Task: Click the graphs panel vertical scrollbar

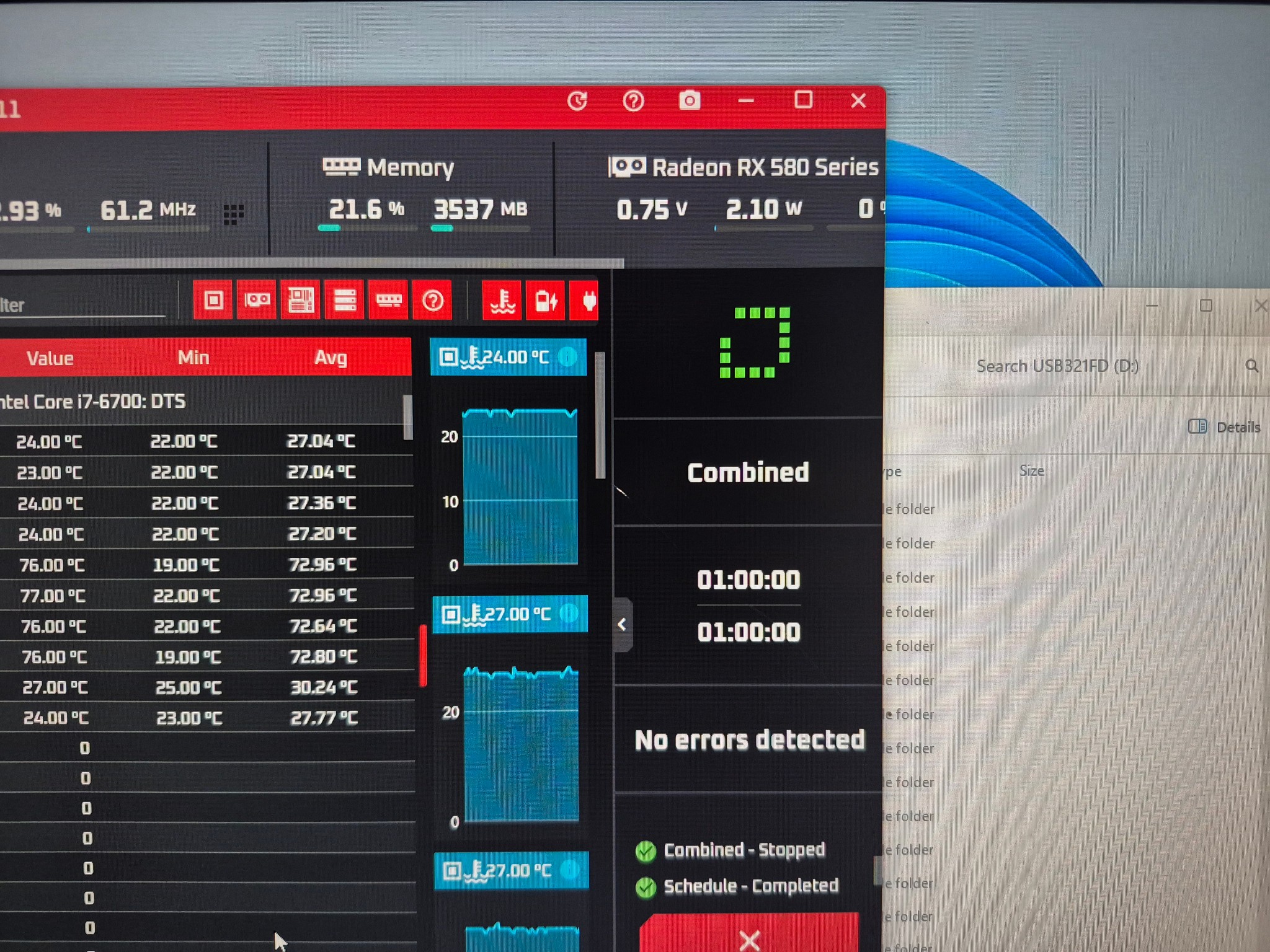Action: (x=600, y=415)
